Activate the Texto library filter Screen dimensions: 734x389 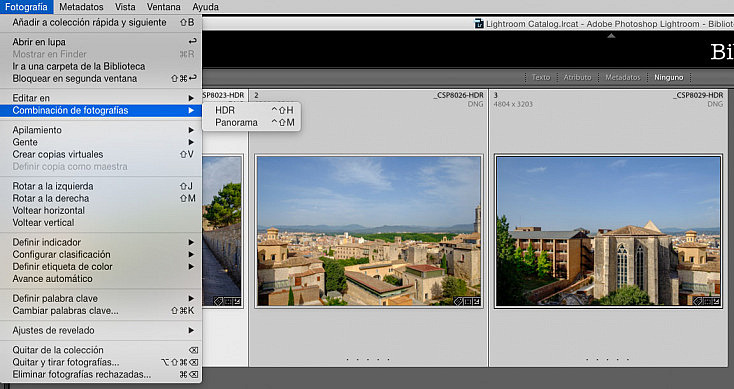coord(541,77)
